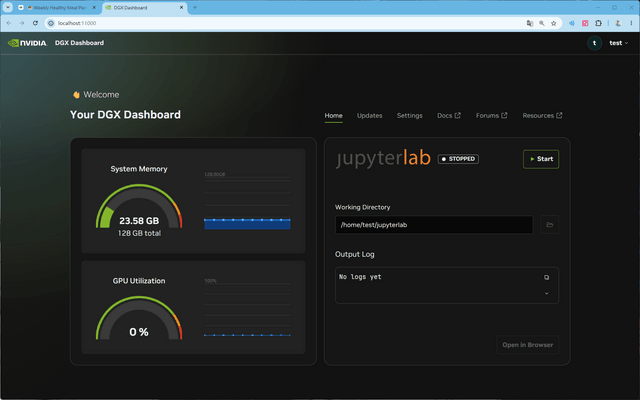640x400 pixels.
Task: Click the NVIDIA logo in header
Action: coord(27,43)
